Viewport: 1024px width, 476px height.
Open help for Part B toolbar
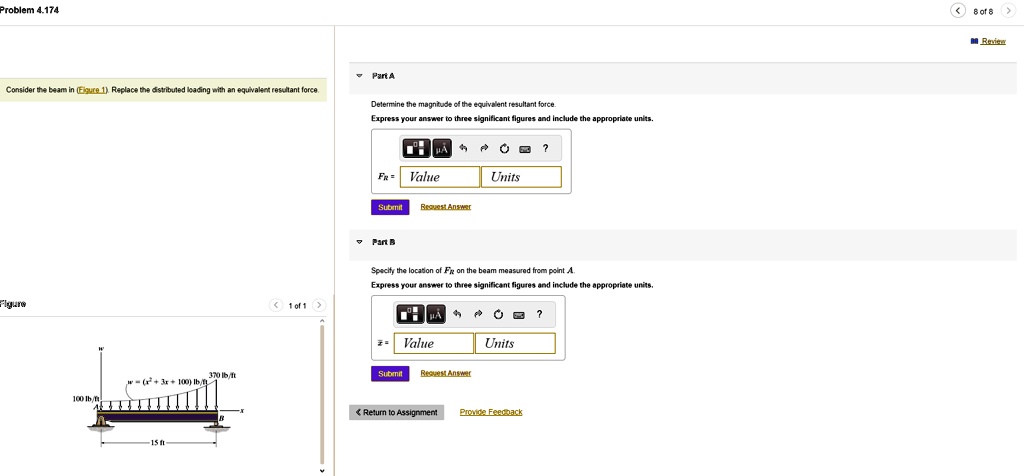[x=539, y=316]
